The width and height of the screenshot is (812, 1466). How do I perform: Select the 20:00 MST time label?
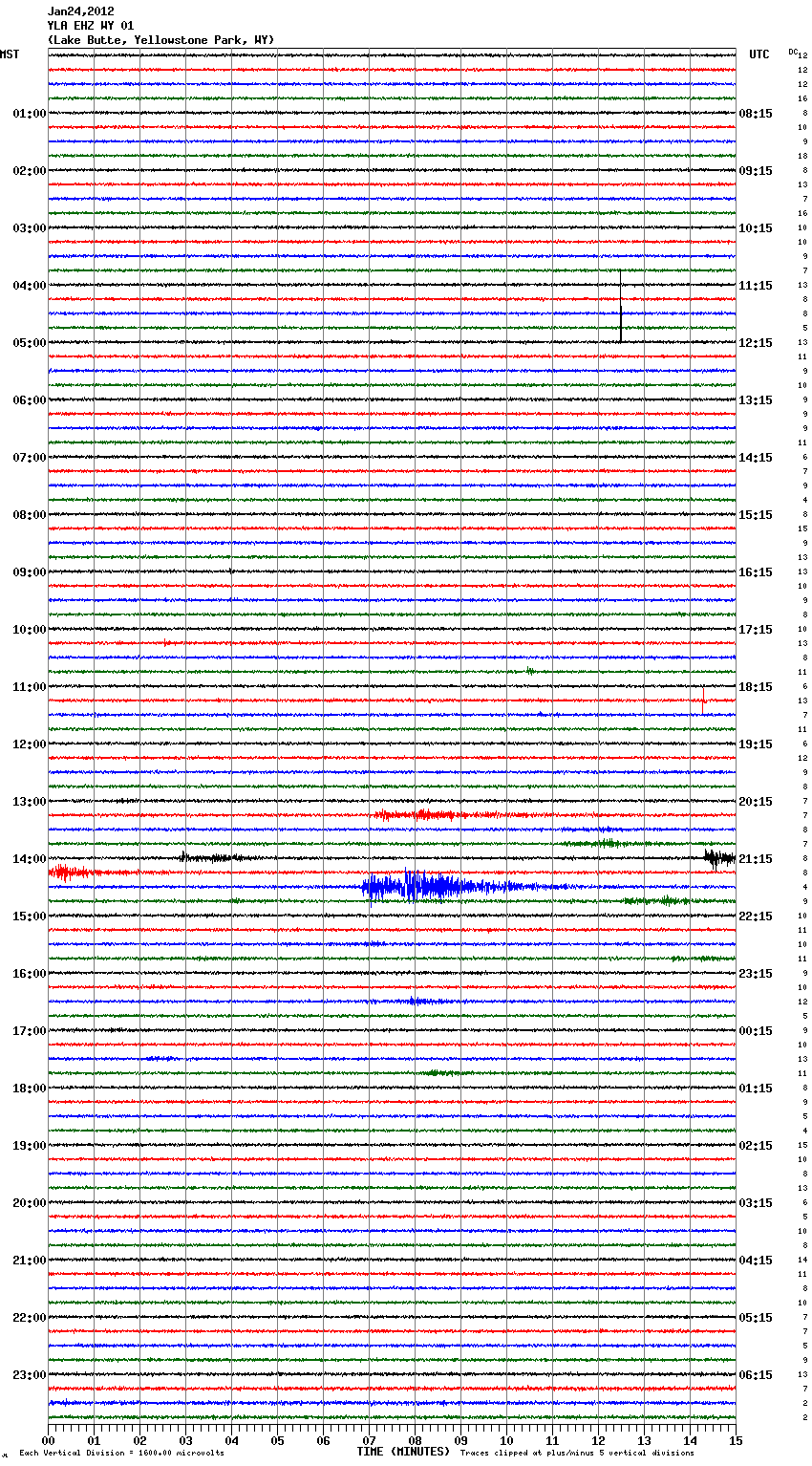[x=30, y=1203]
